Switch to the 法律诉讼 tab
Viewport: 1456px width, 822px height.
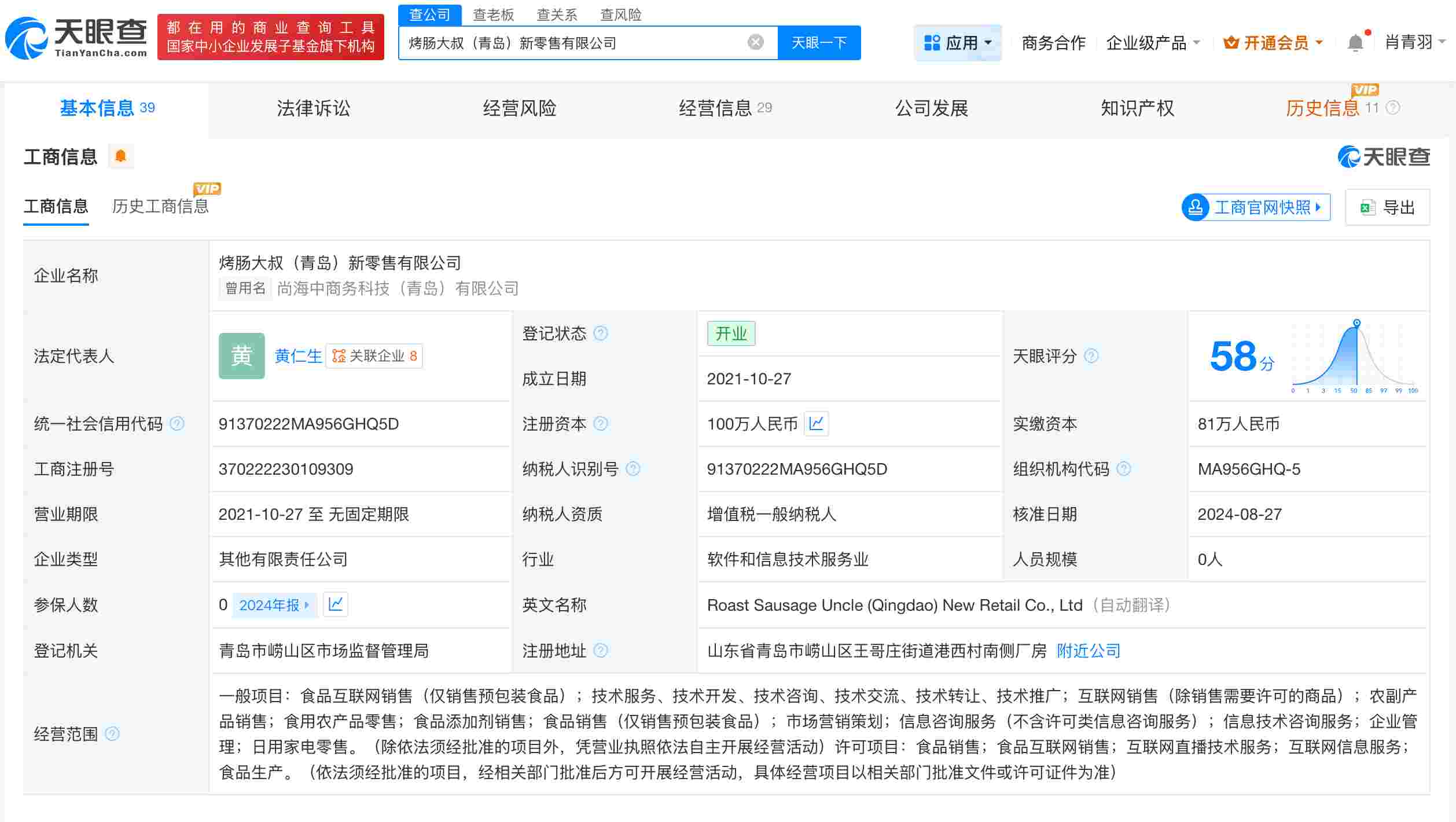click(x=314, y=108)
